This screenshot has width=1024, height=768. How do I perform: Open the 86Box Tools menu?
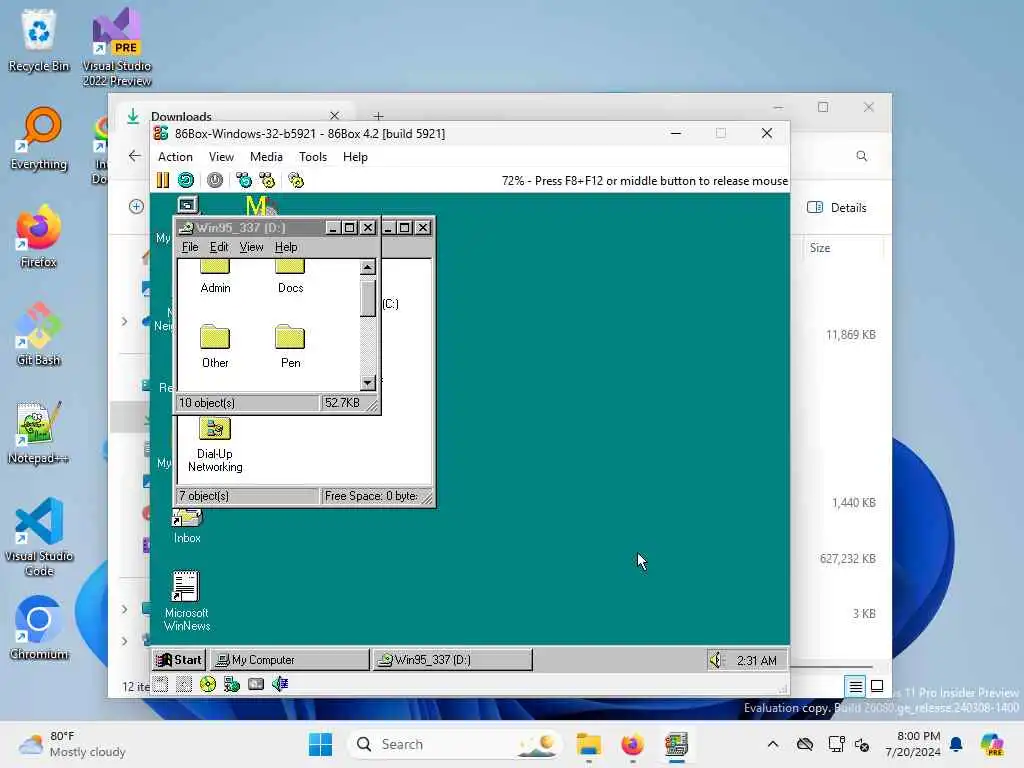click(313, 157)
